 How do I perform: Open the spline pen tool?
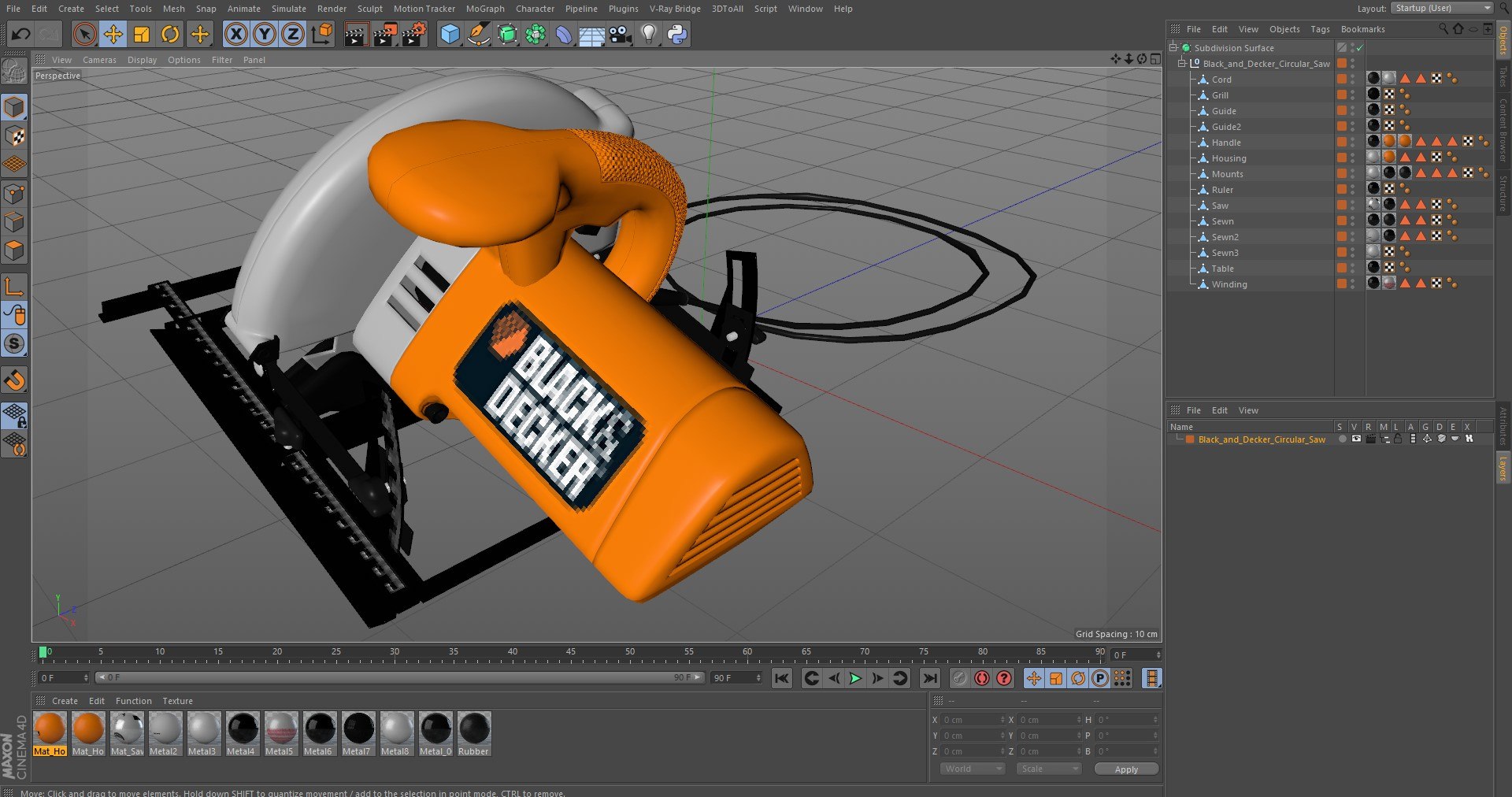pyautogui.click(x=478, y=34)
